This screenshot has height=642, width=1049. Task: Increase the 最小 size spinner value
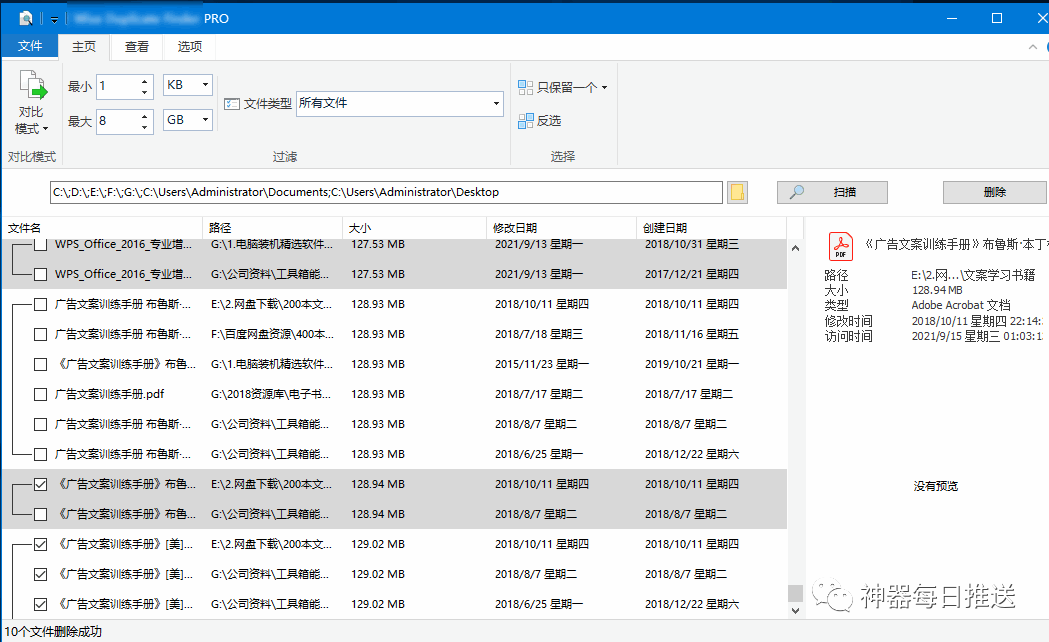pos(145,81)
